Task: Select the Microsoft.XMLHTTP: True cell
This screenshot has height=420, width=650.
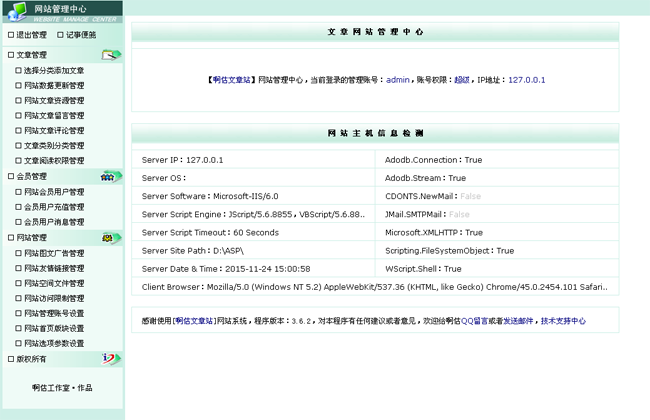Action: 497,233
